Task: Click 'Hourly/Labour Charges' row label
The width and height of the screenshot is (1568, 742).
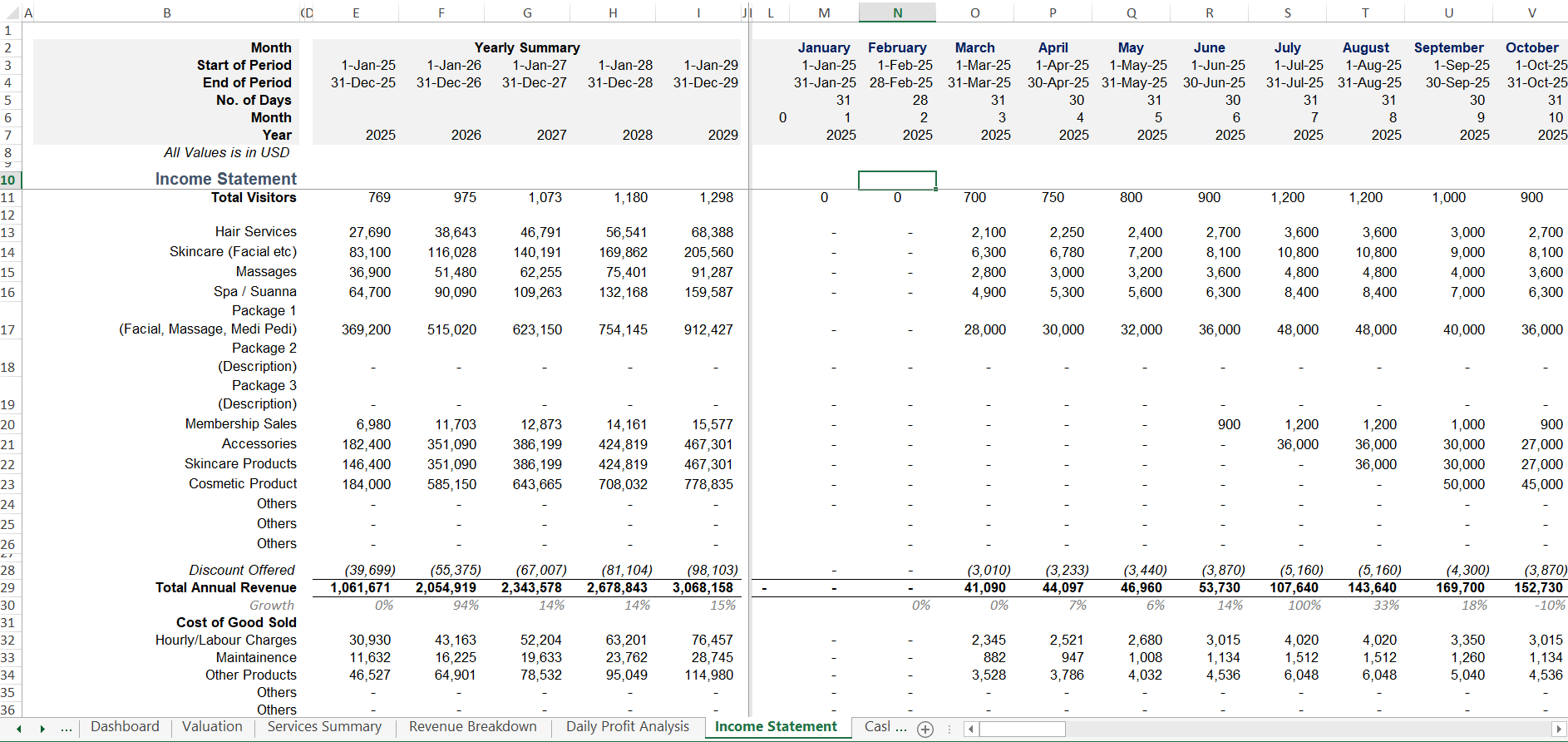Action: (x=225, y=641)
